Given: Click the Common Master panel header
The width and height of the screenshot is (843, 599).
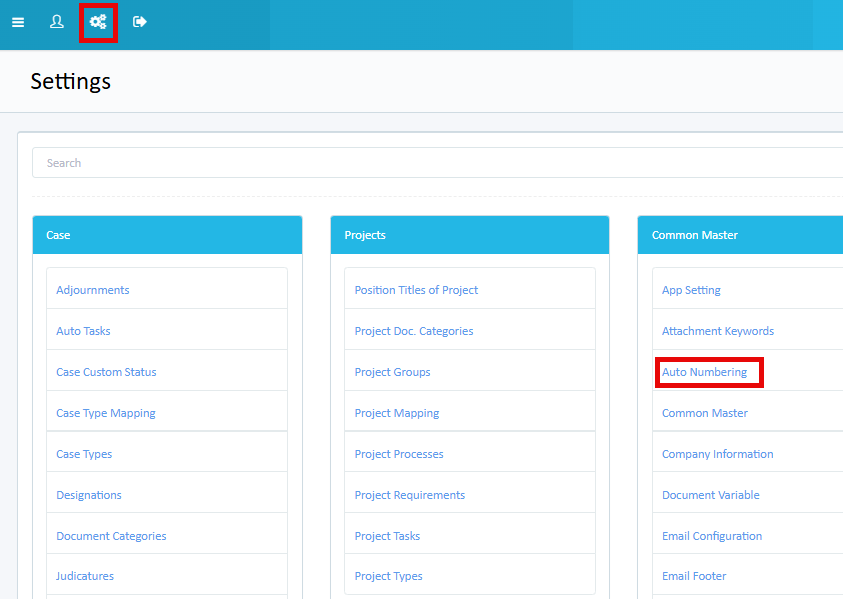Looking at the screenshot, I should pyautogui.click(x=740, y=235).
